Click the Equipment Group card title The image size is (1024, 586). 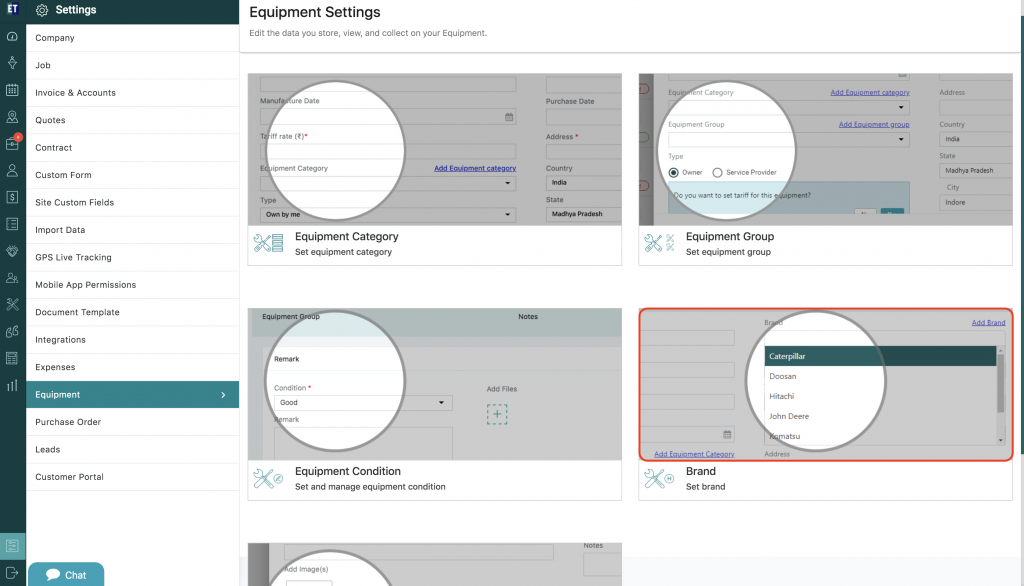[x=729, y=236]
